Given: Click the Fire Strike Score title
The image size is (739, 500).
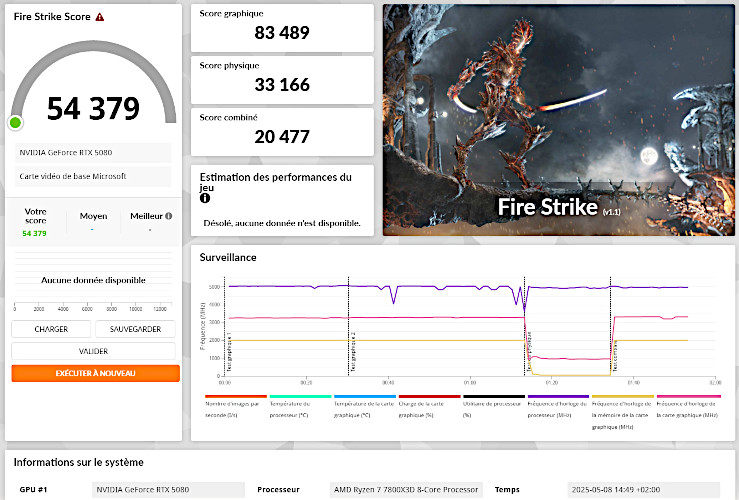Looking at the screenshot, I should point(52,16).
